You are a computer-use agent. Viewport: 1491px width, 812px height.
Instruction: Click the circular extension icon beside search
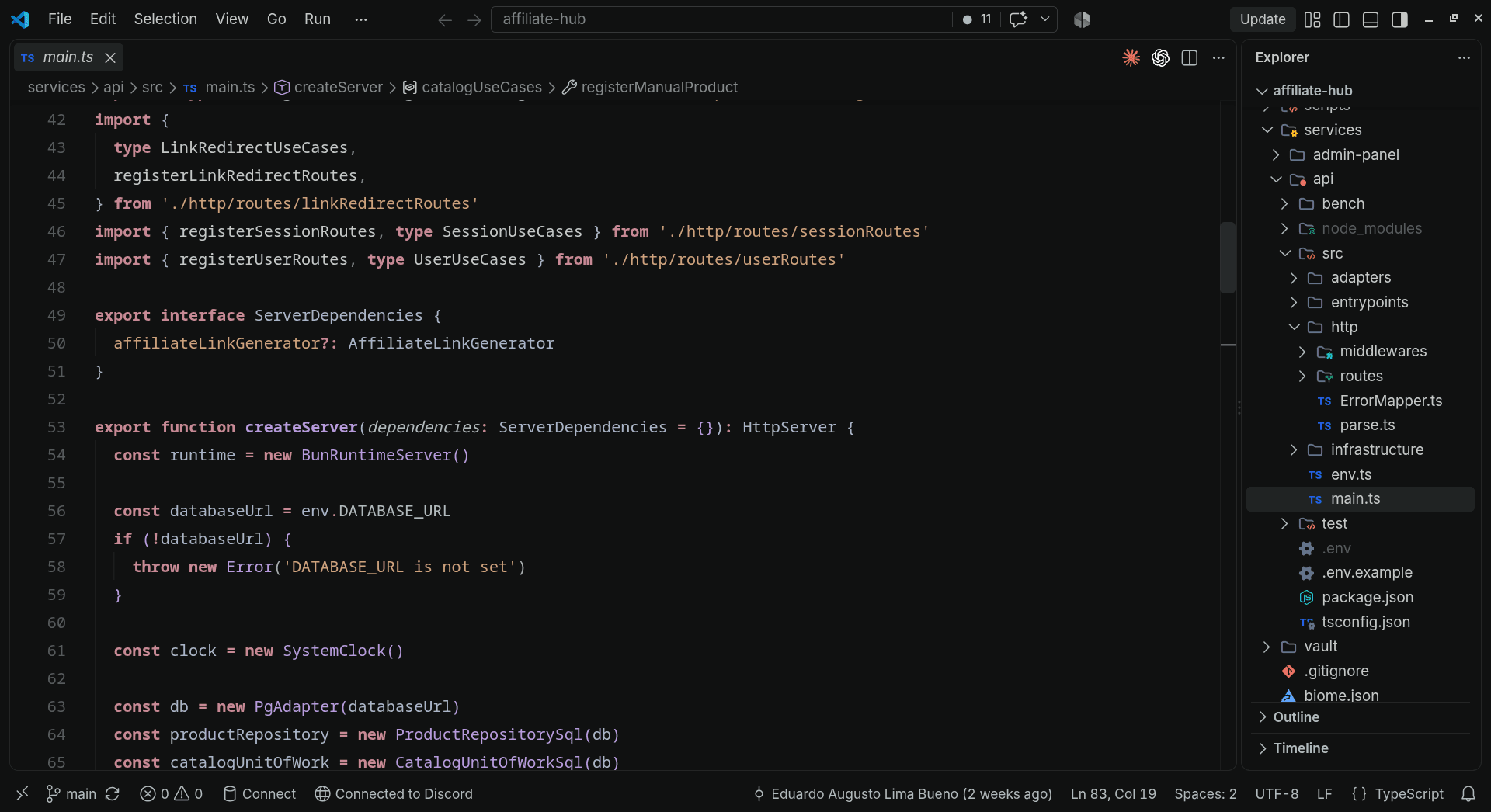click(x=1082, y=19)
